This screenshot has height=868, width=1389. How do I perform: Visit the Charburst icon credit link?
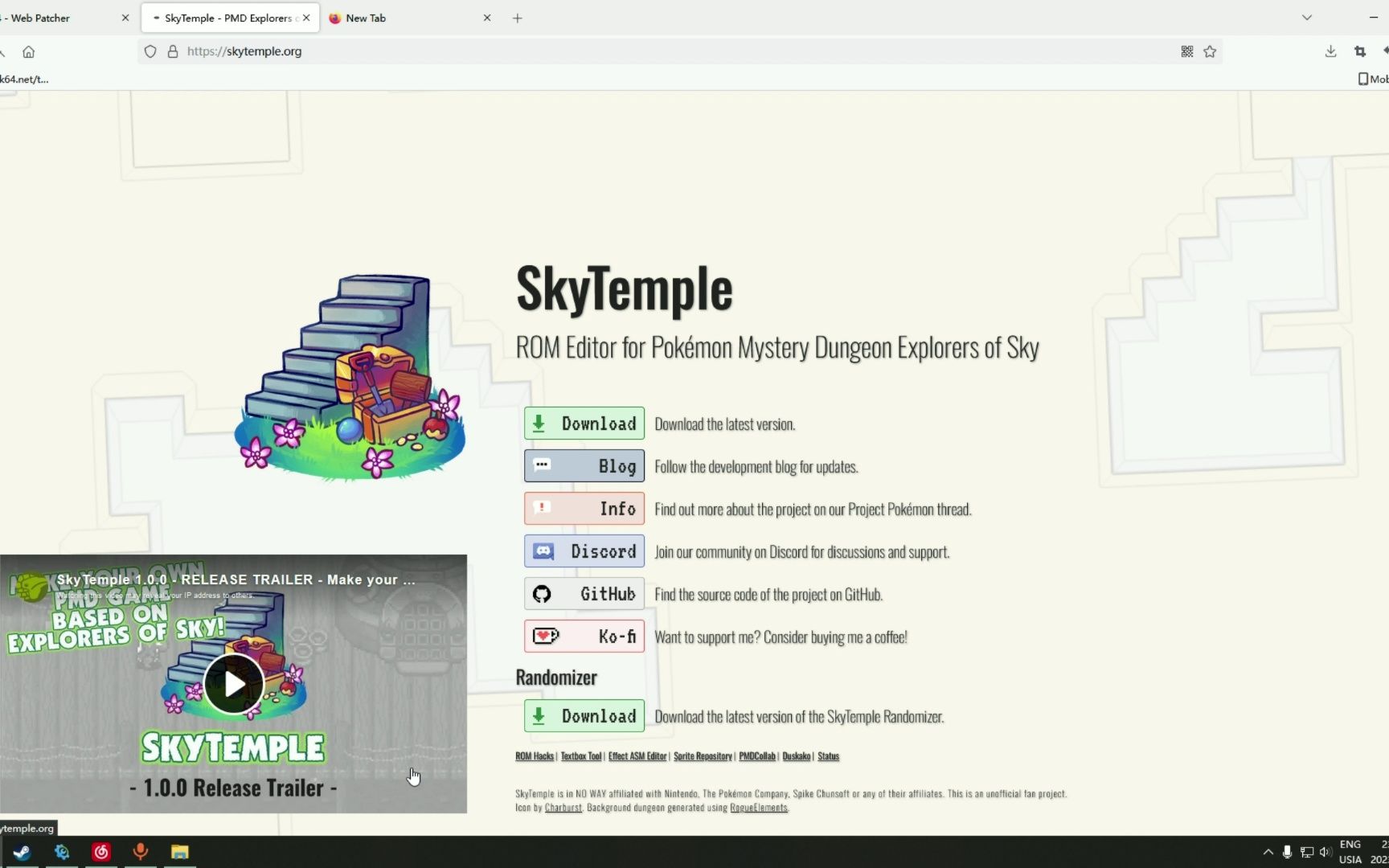click(x=563, y=808)
